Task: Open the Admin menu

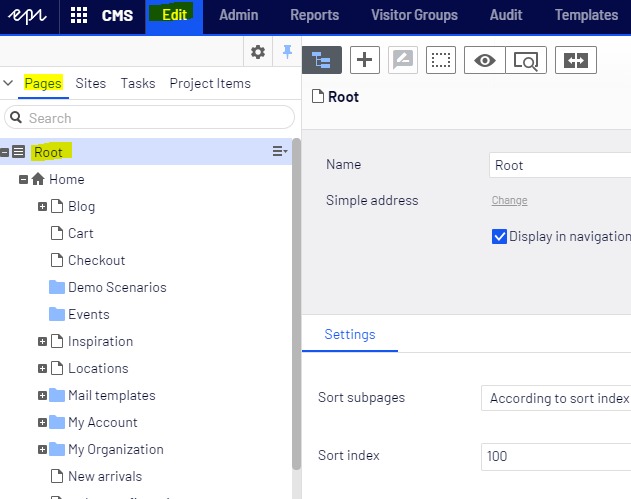Action: pyautogui.click(x=238, y=16)
